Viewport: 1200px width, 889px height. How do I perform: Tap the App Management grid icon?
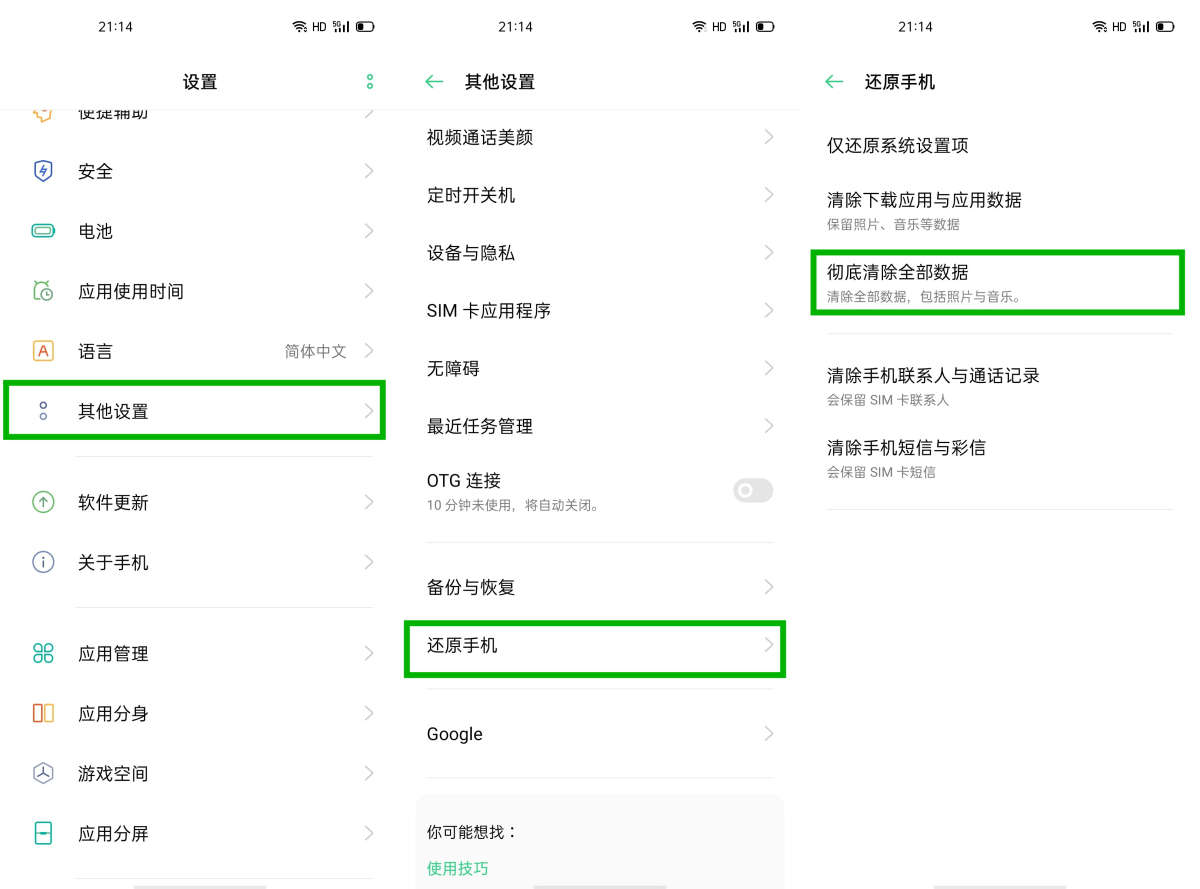pyautogui.click(x=43, y=653)
